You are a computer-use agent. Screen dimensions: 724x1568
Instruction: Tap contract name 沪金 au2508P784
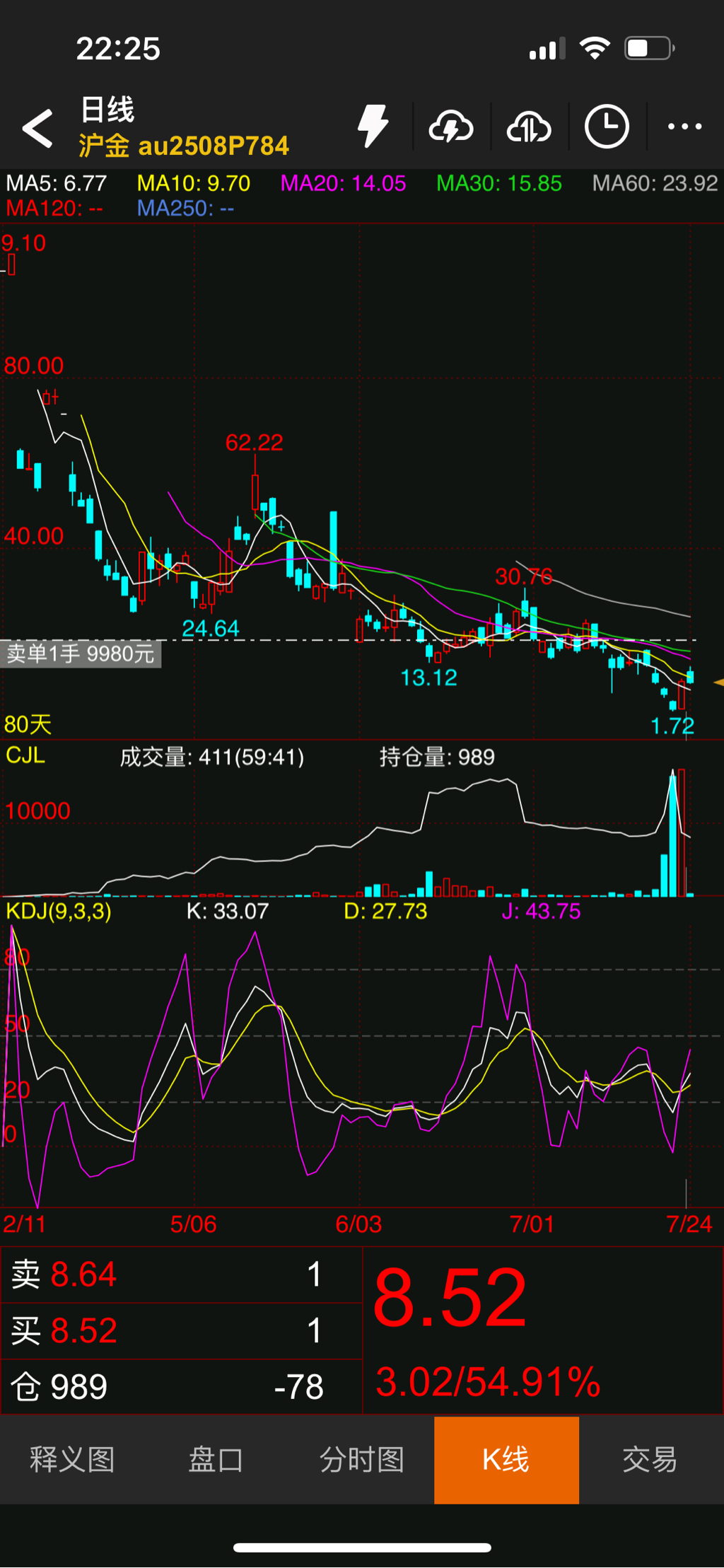[184, 146]
